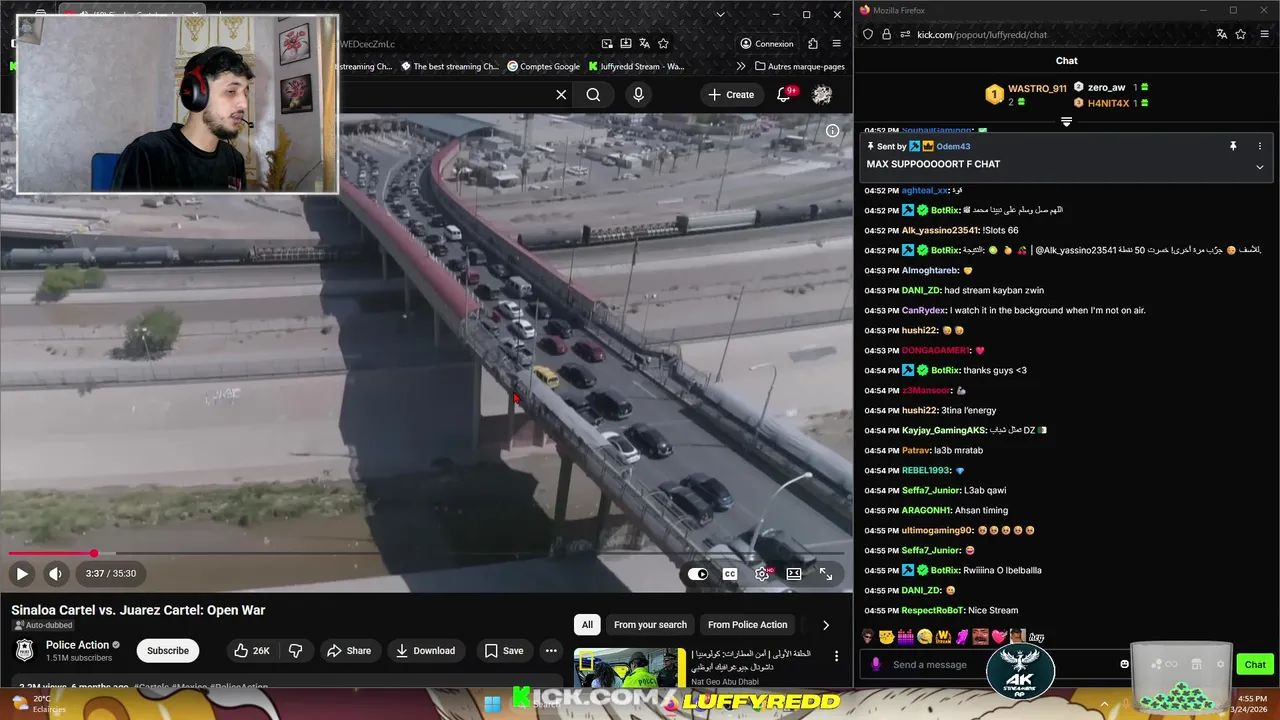Screen dimensions: 1280x720
Task: Search YouTube with your voice
Action: point(638,95)
